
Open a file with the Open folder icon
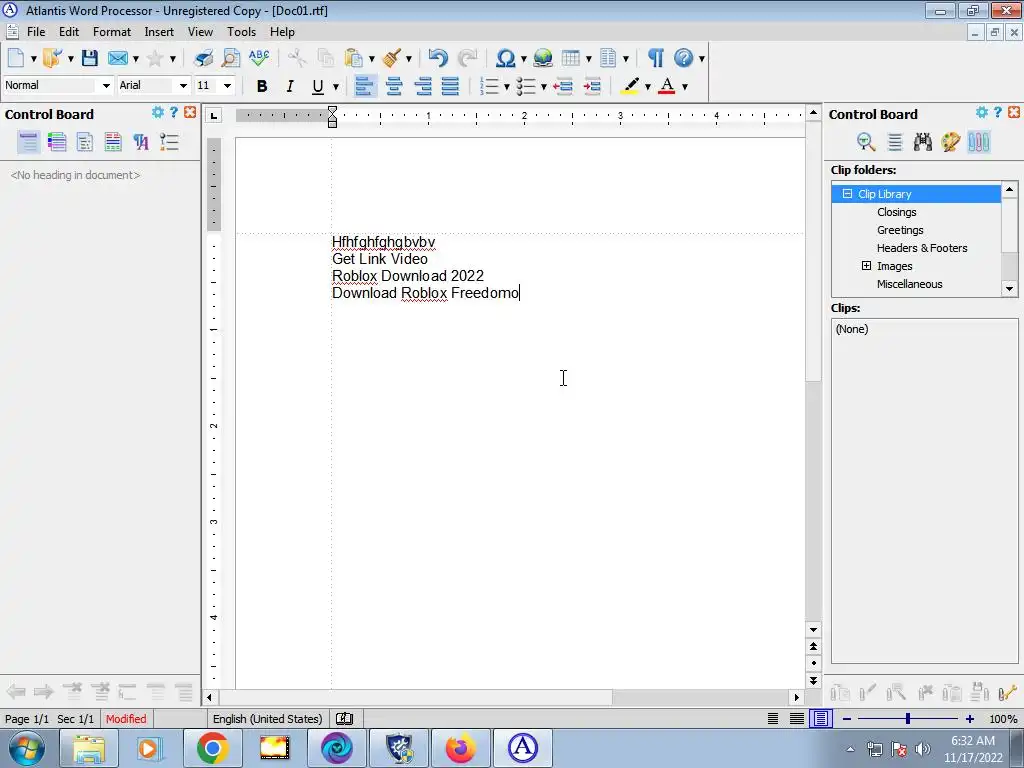[52, 58]
